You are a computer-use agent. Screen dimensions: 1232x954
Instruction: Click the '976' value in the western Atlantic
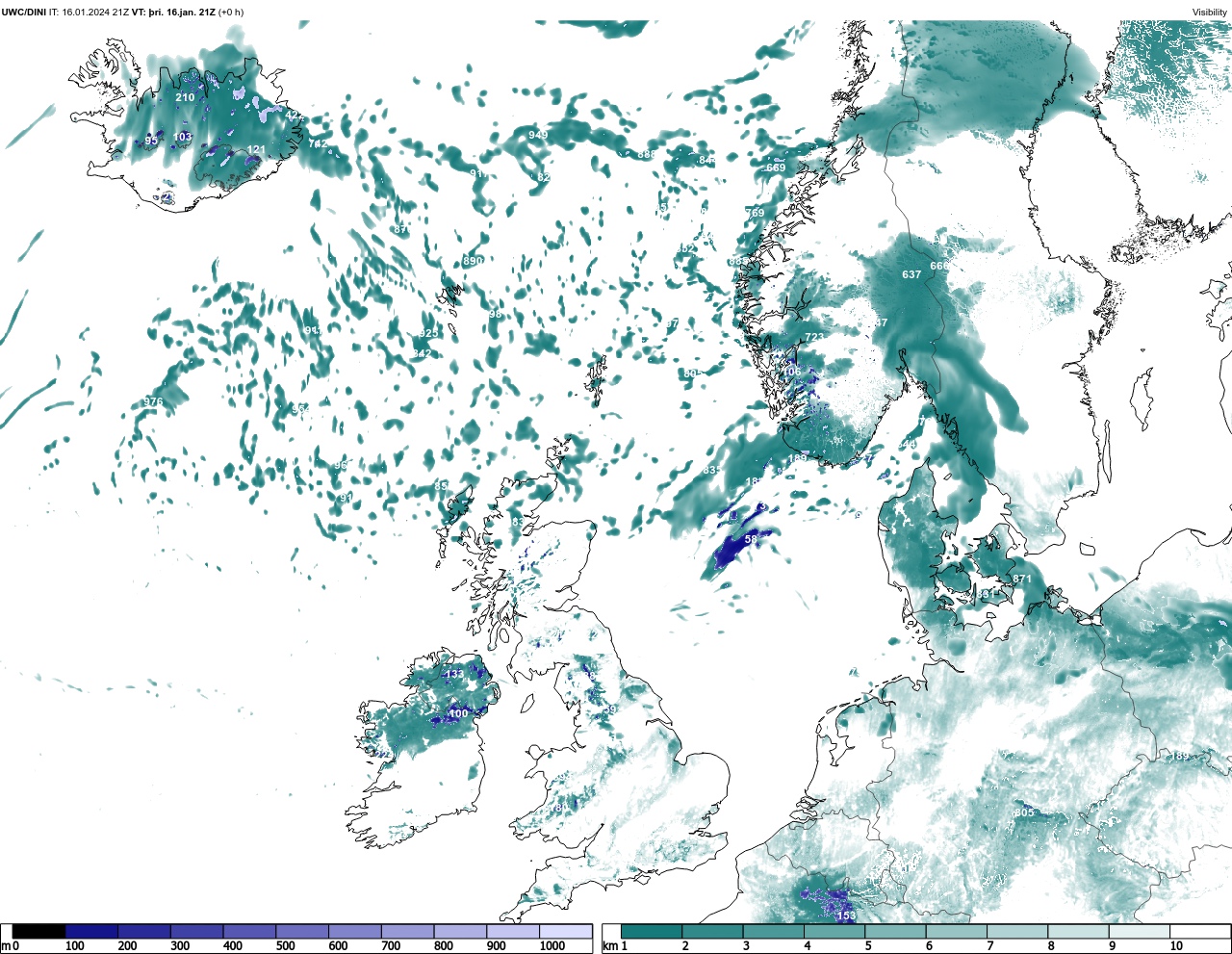tap(153, 401)
